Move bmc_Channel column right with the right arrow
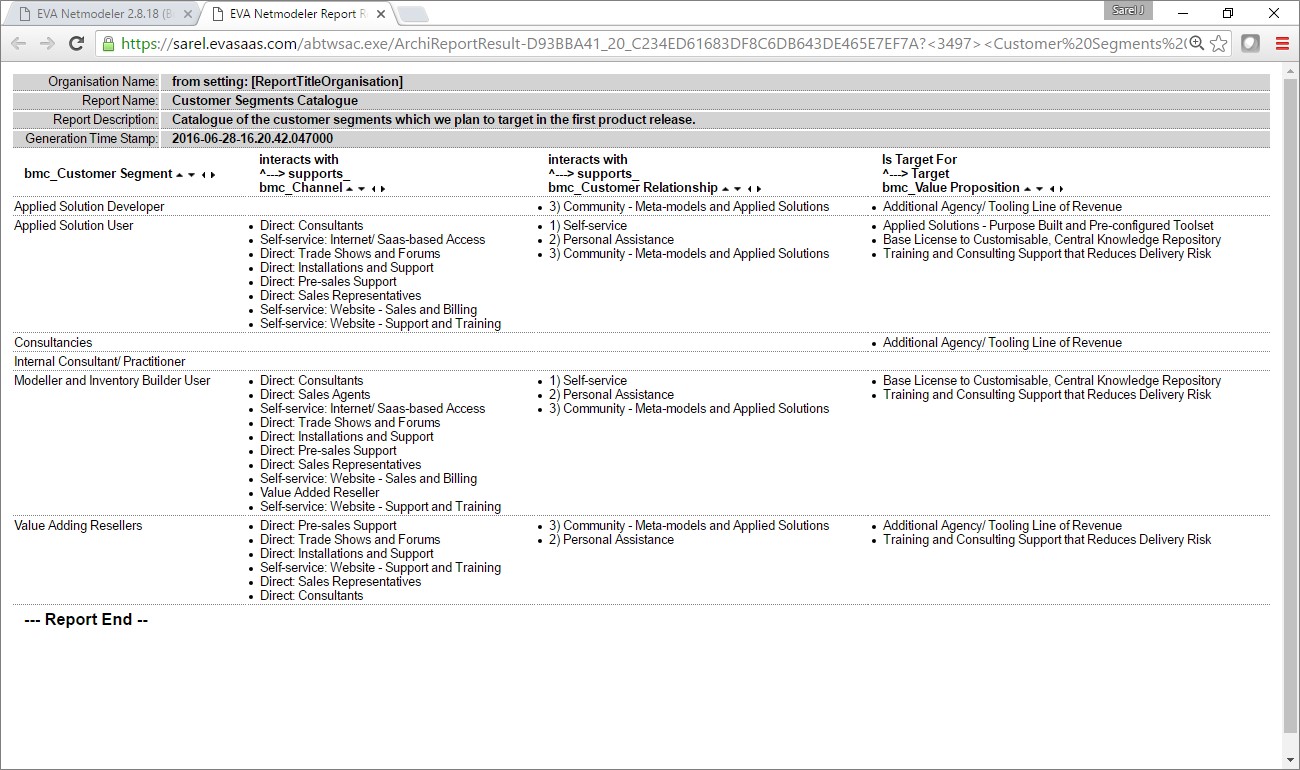This screenshot has height=770, width=1300. [x=382, y=189]
